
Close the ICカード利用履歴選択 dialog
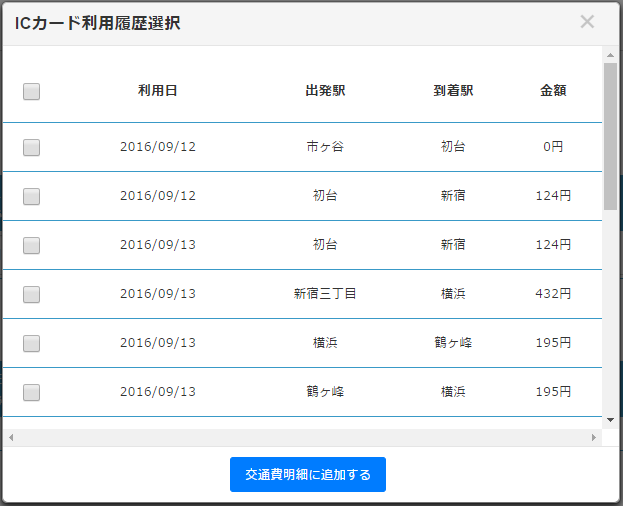(x=587, y=22)
